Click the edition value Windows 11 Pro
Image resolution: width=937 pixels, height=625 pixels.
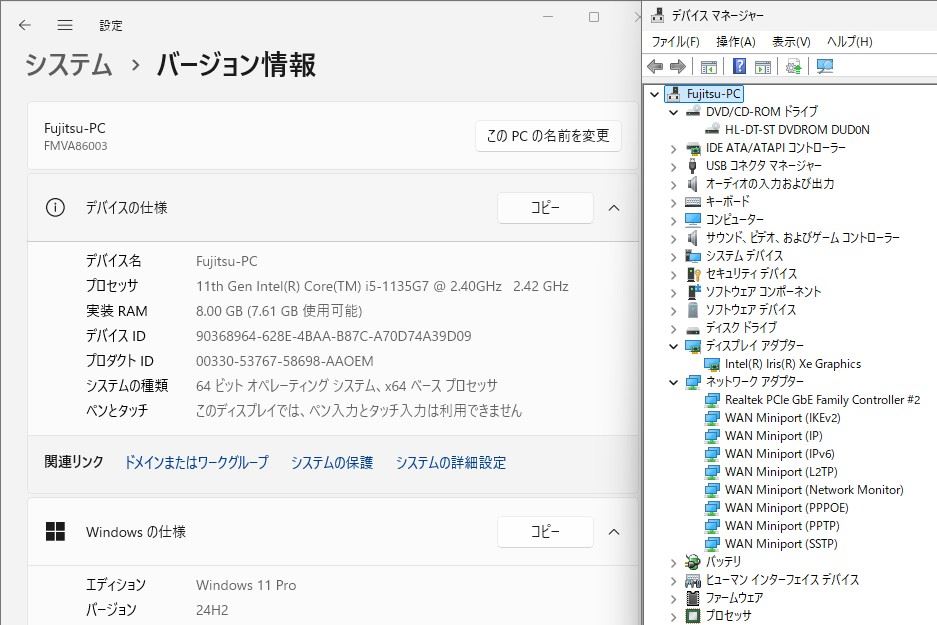coord(246,585)
